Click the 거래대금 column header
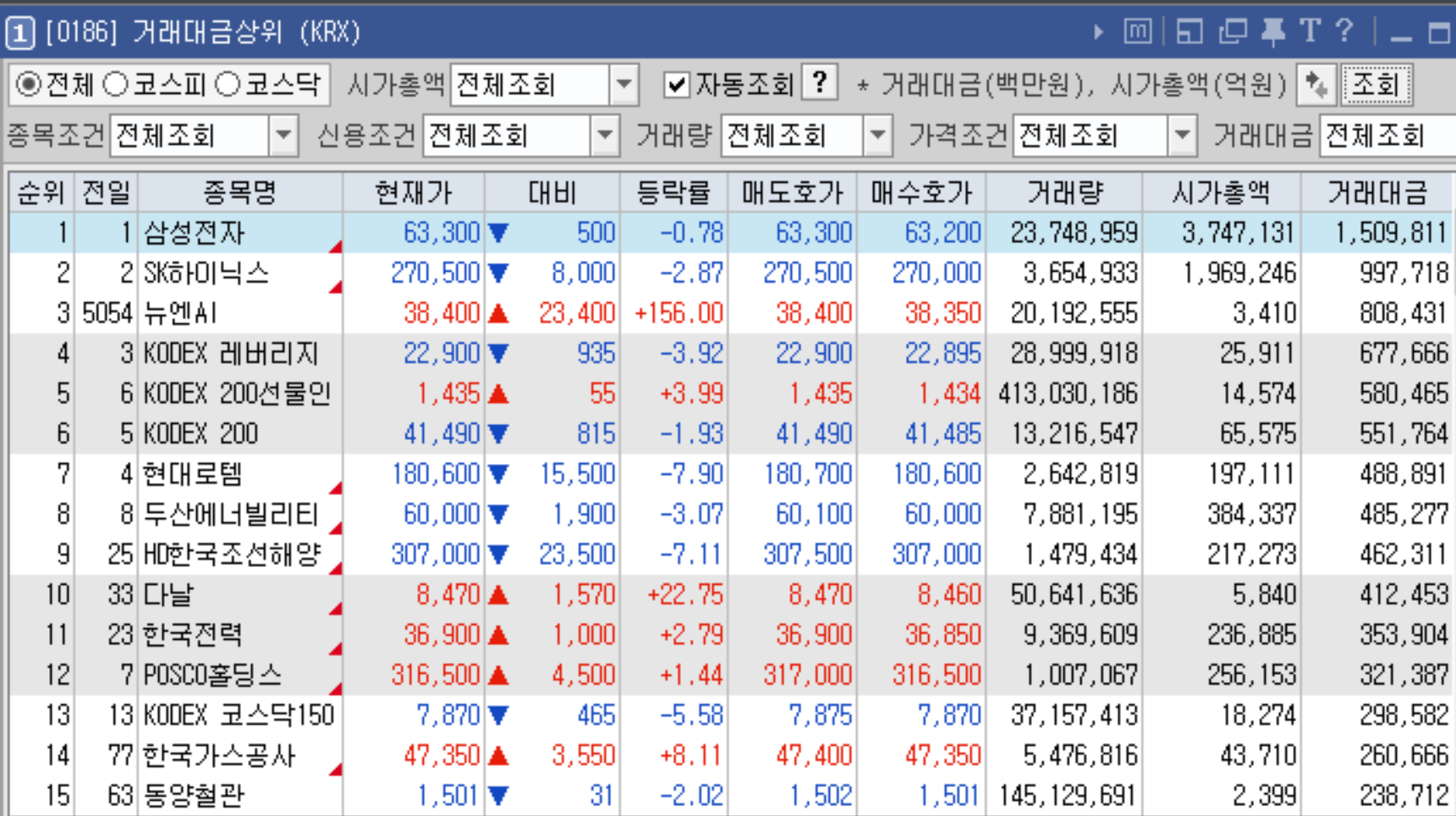This screenshot has width=1456, height=816. coord(1377,193)
